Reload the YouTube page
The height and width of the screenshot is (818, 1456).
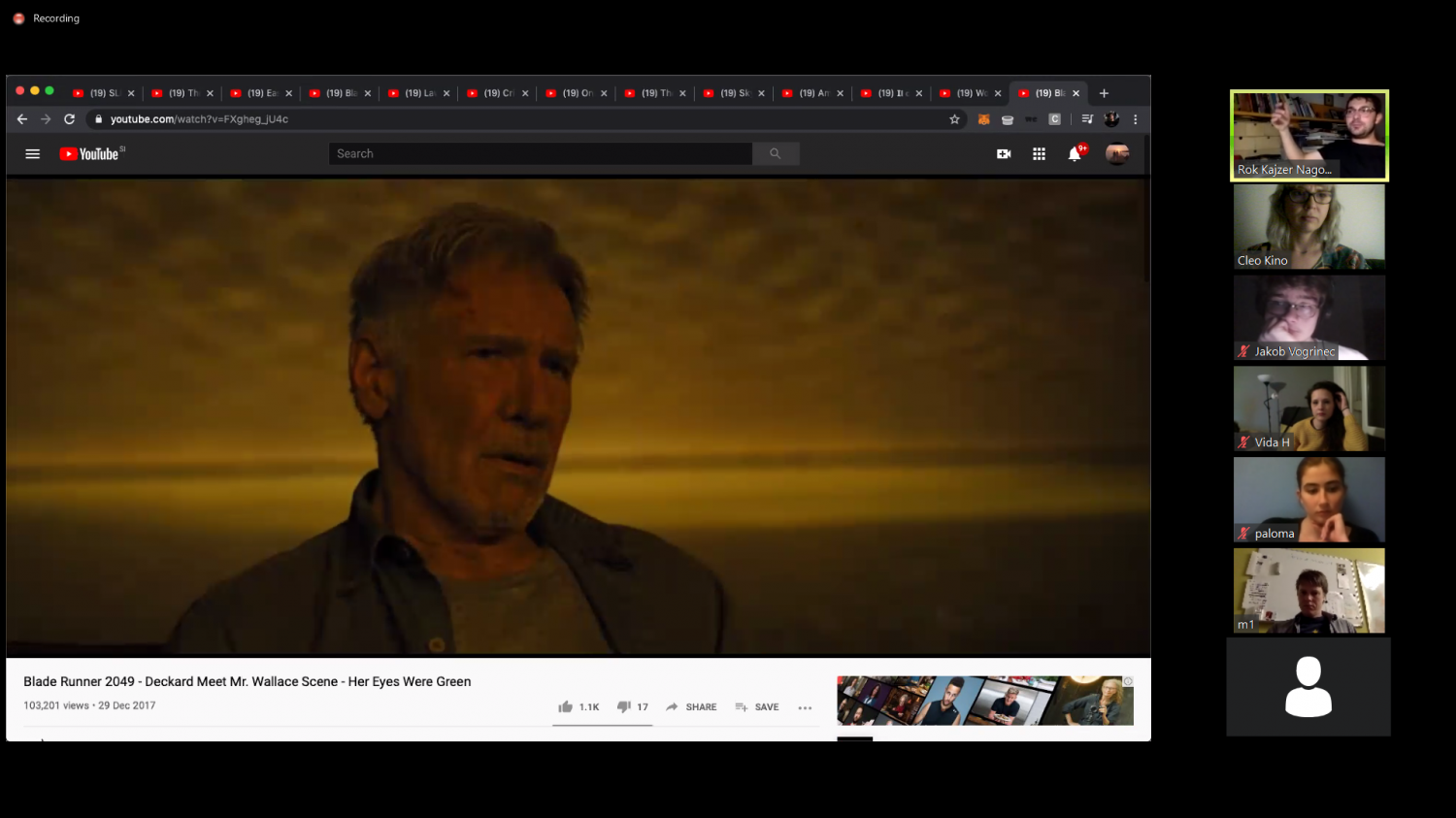pyautogui.click(x=69, y=119)
